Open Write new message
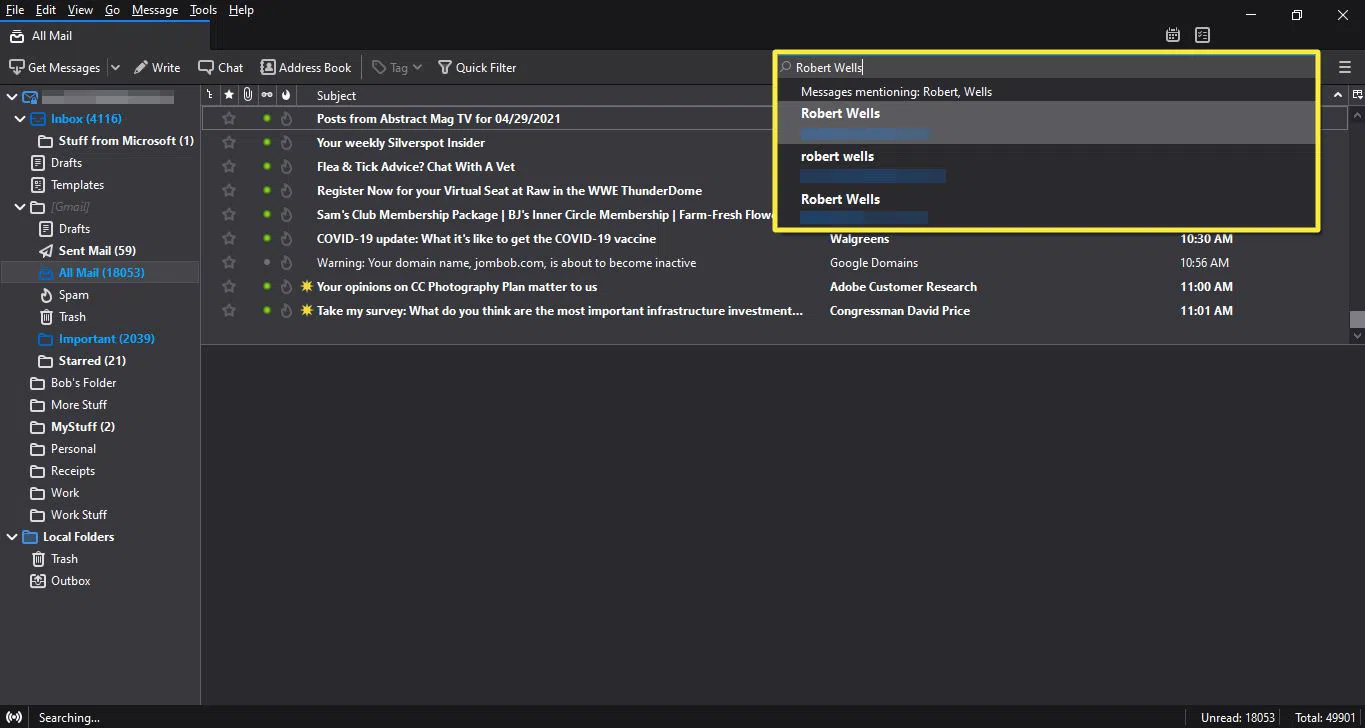Screen dimensions: 1365x728 click(157, 67)
